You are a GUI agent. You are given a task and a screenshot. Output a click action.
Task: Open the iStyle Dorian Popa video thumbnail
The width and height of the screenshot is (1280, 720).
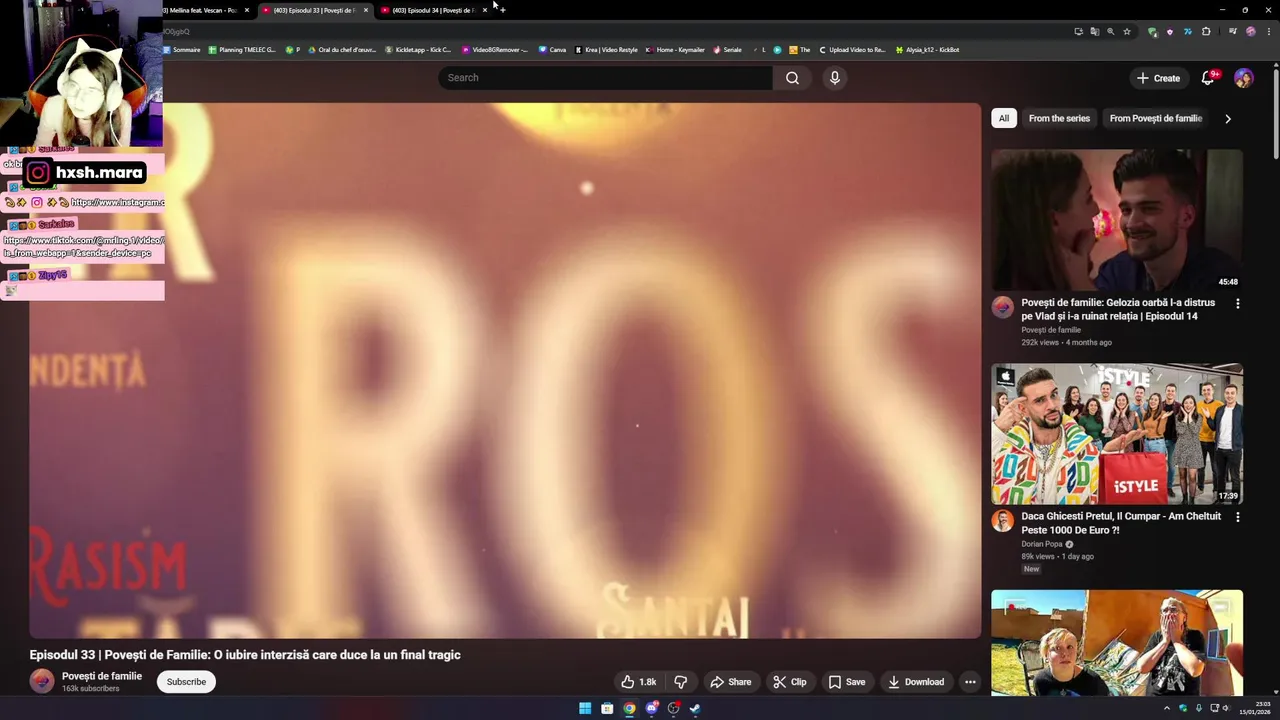pyautogui.click(x=1117, y=434)
